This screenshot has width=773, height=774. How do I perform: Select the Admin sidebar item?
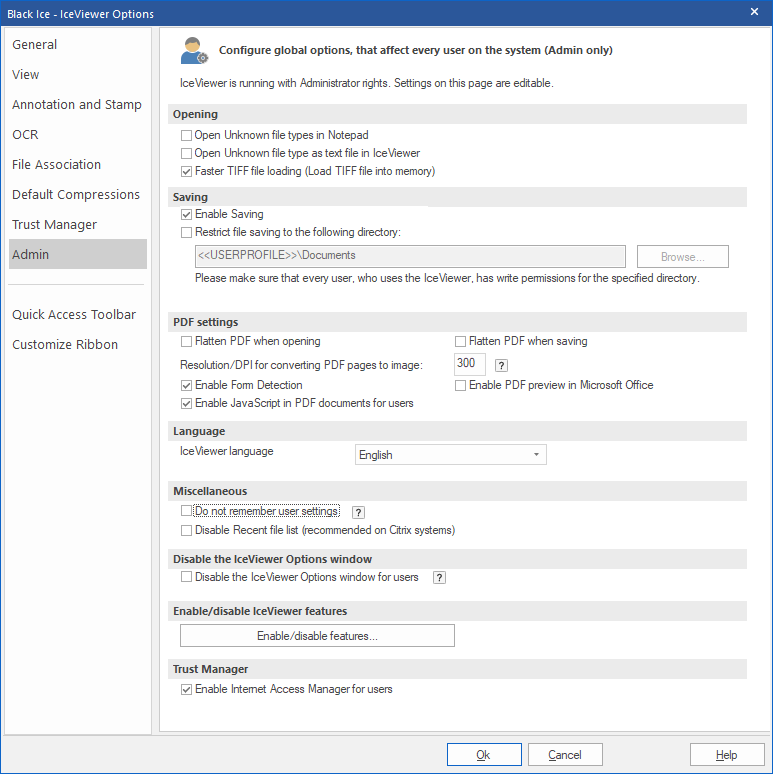pyautogui.click(x=78, y=254)
